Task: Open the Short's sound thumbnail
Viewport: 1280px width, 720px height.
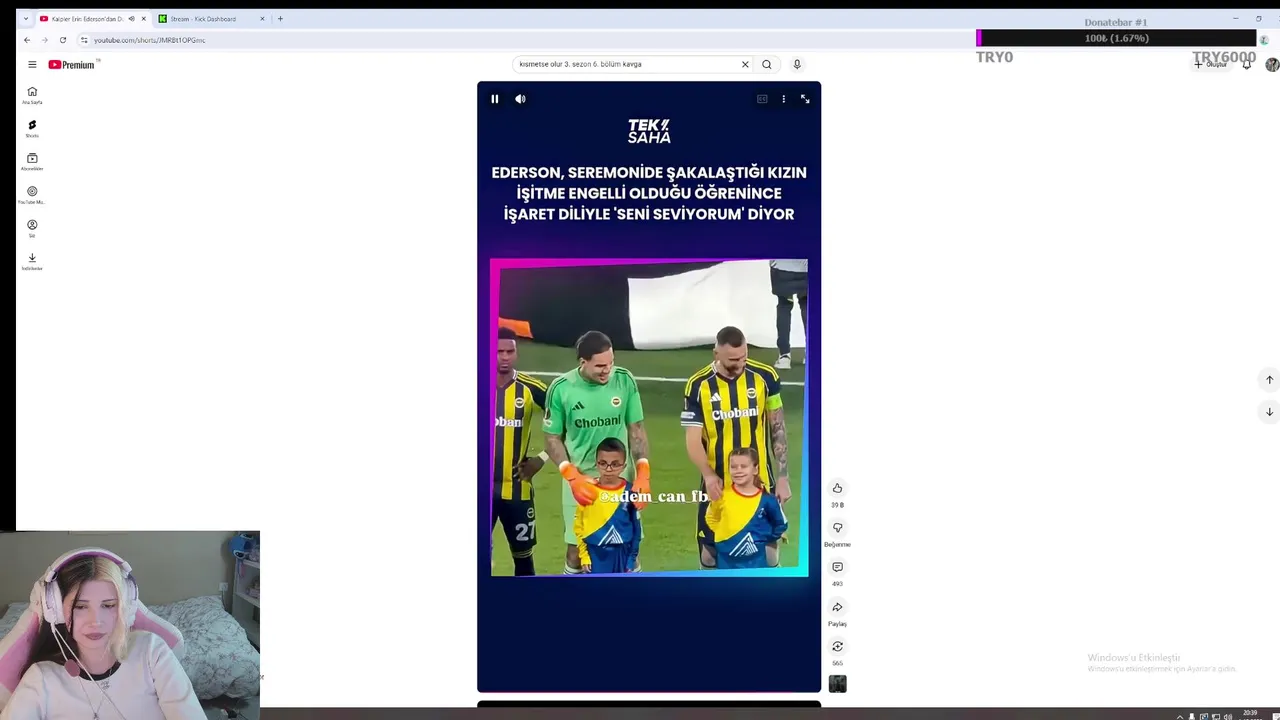Action: tap(837, 684)
